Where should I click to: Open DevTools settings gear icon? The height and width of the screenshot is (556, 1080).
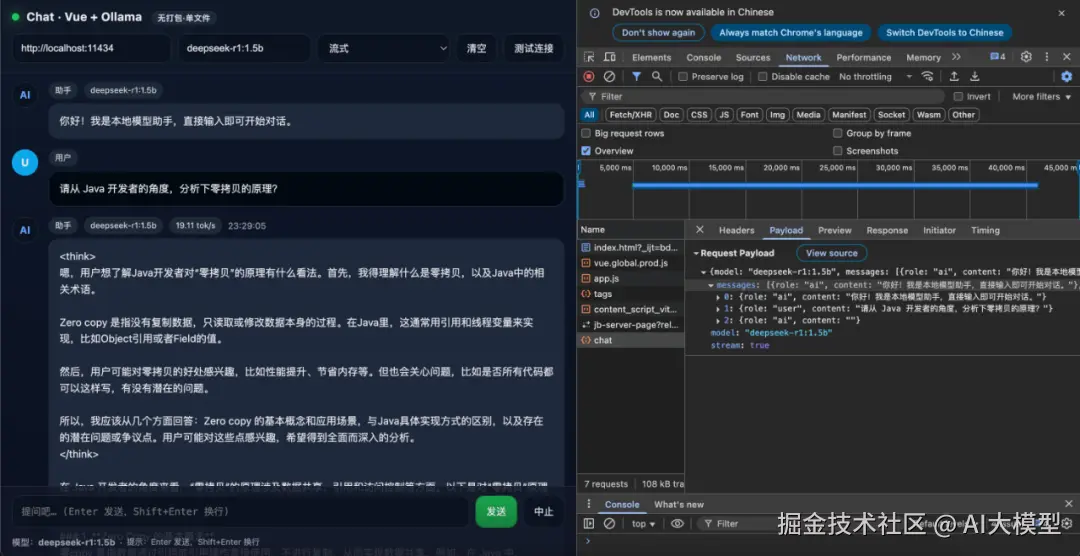[1026, 57]
